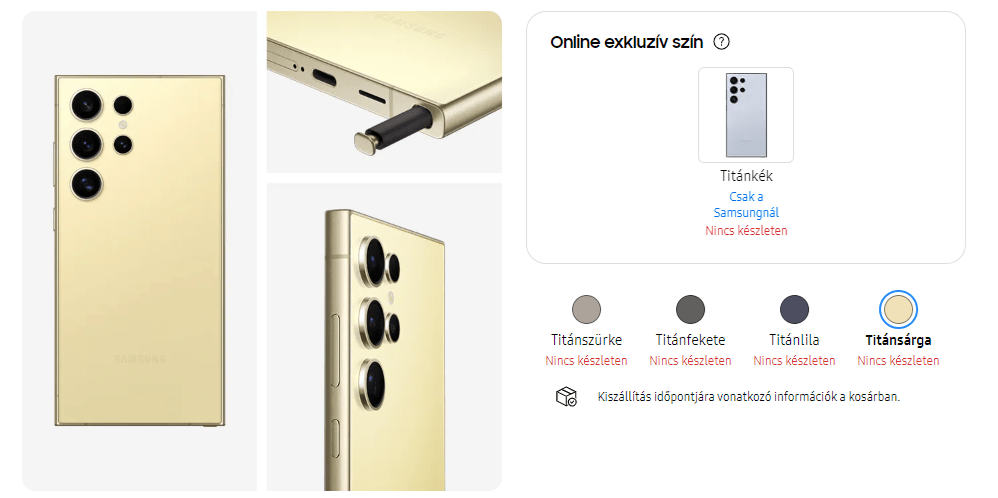Click the Titánszürke label text
Image resolution: width=998 pixels, height=498 pixels.
(x=586, y=340)
